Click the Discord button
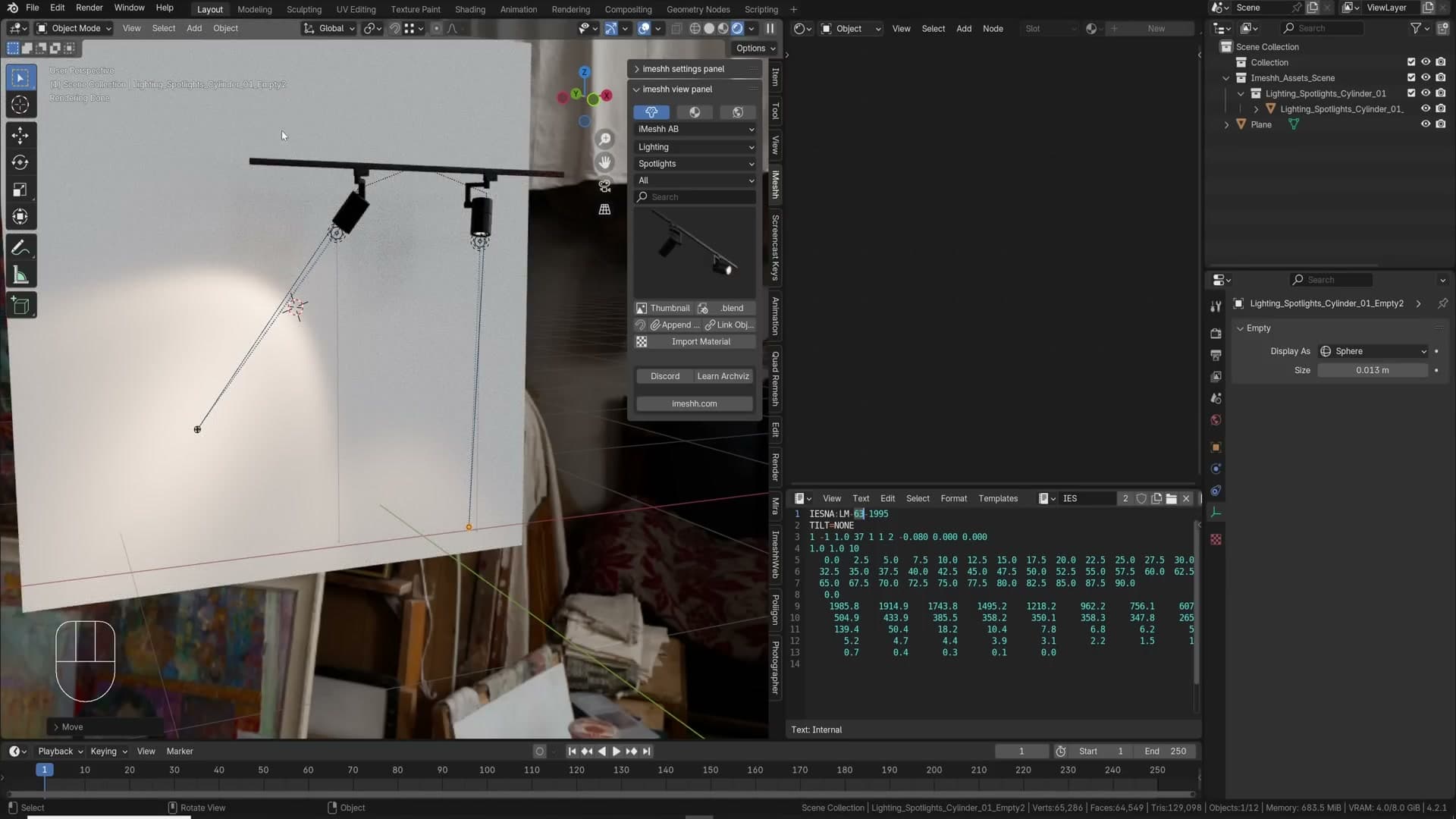The height and width of the screenshot is (819, 1456). pos(665,376)
